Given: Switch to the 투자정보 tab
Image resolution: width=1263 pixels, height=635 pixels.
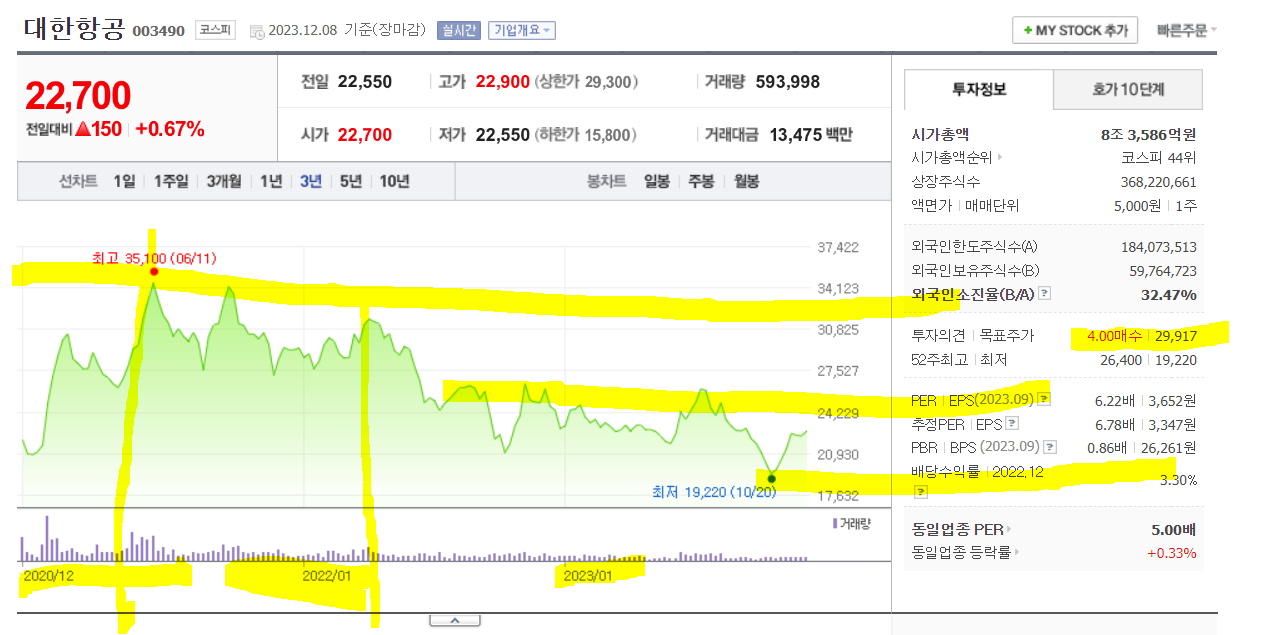Looking at the screenshot, I should (979, 89).
